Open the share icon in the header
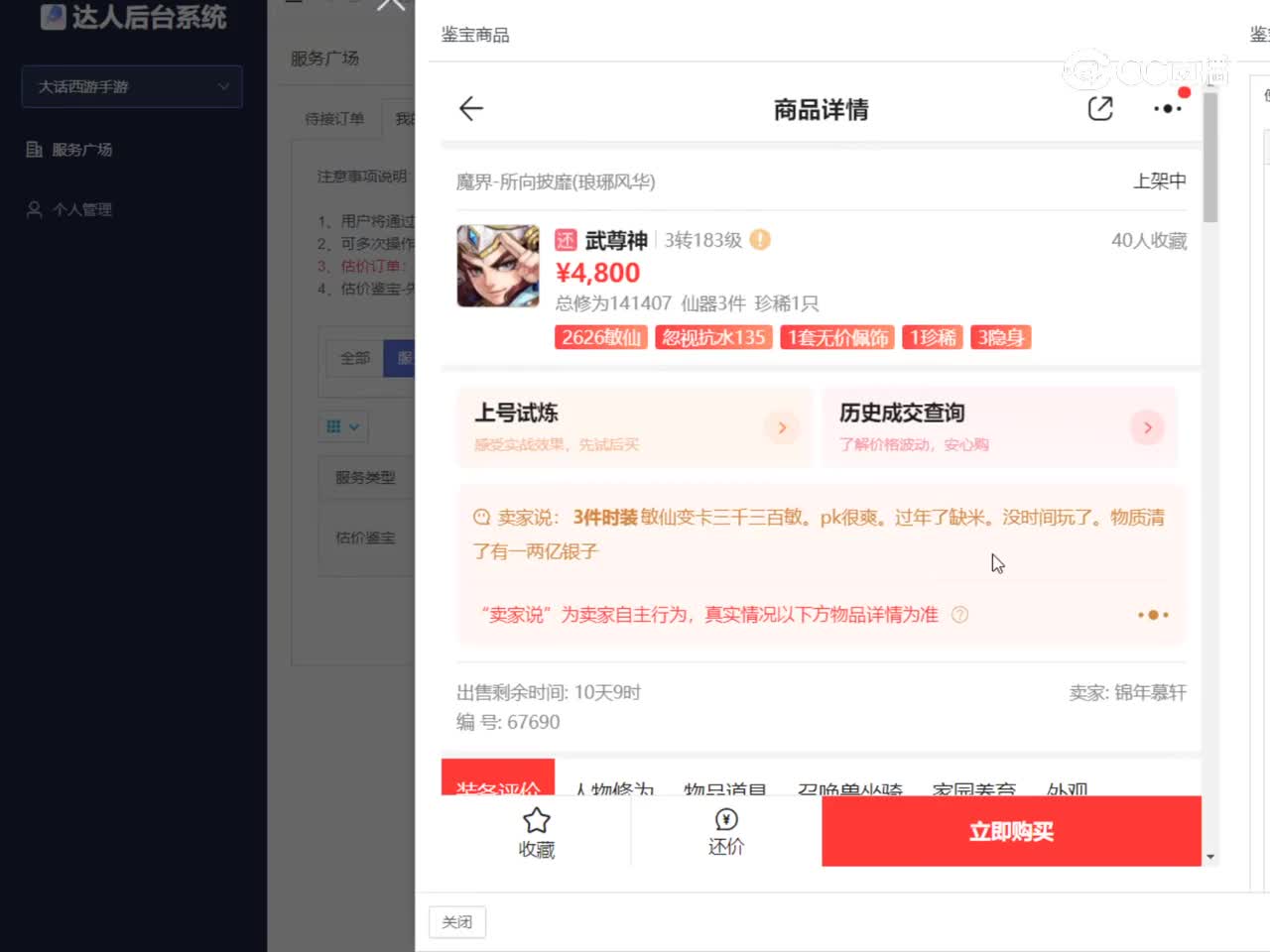The width and height of the screenshot is (1270, 952). (x=1100, y=108)
